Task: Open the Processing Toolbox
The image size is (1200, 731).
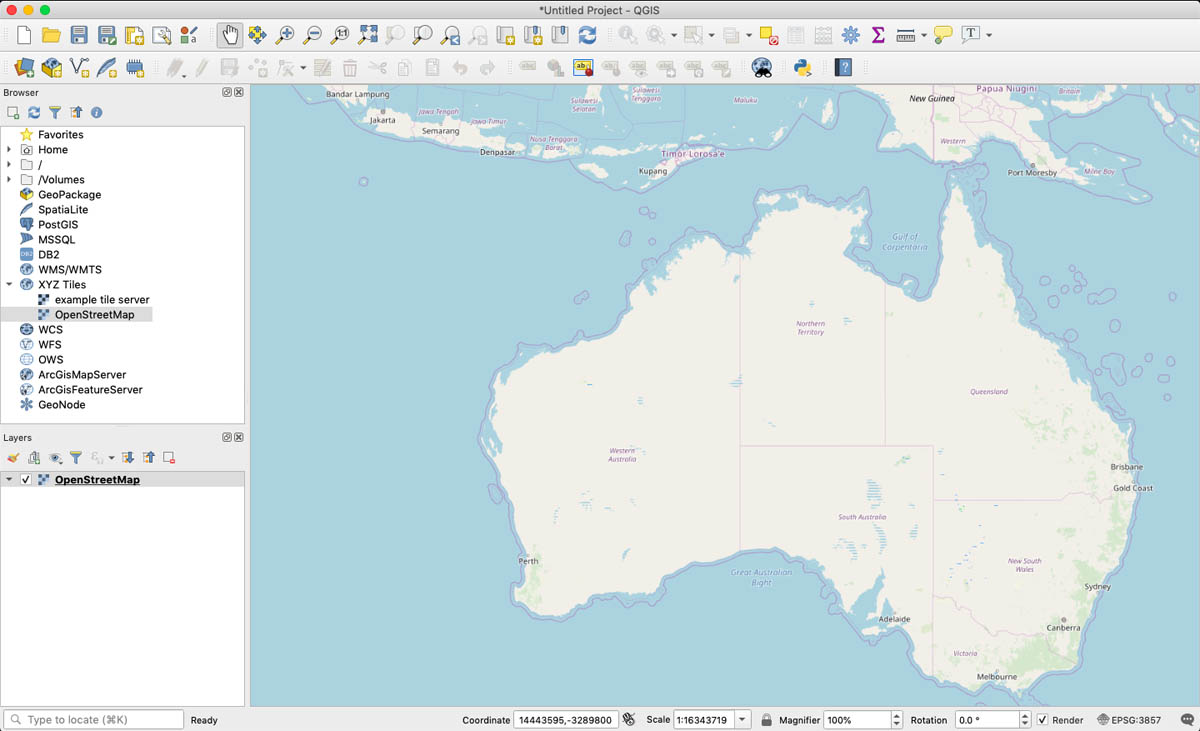Action: (850, 35)
